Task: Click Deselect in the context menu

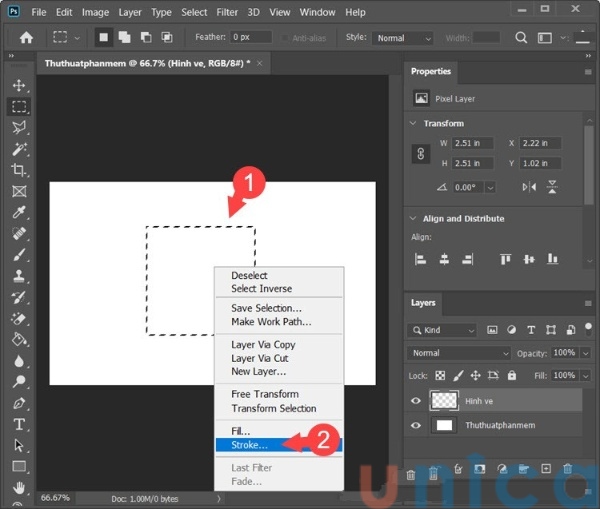Action: pyautogui.click(x=250, y=276)
